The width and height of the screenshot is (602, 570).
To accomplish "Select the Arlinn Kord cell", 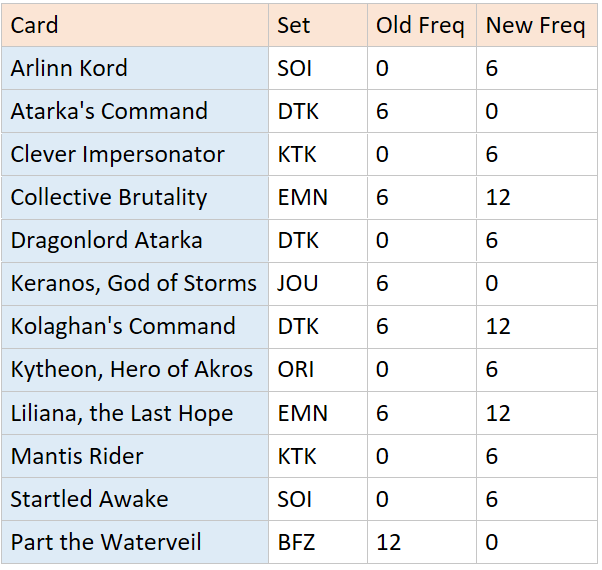I will [135, 69].
